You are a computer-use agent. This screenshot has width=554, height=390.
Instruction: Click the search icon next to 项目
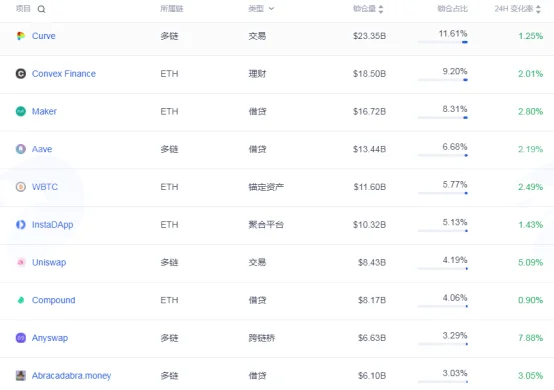coord(41,9)
